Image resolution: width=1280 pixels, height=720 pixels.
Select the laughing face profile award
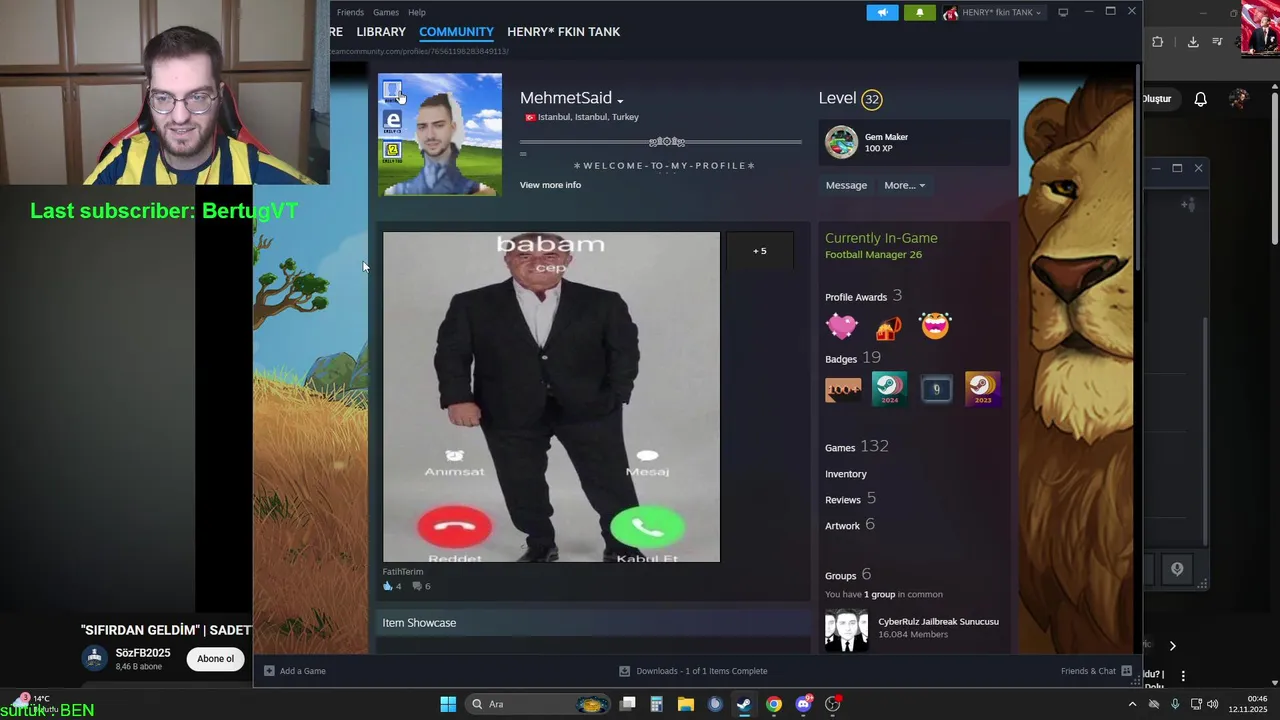pos(935,326)
